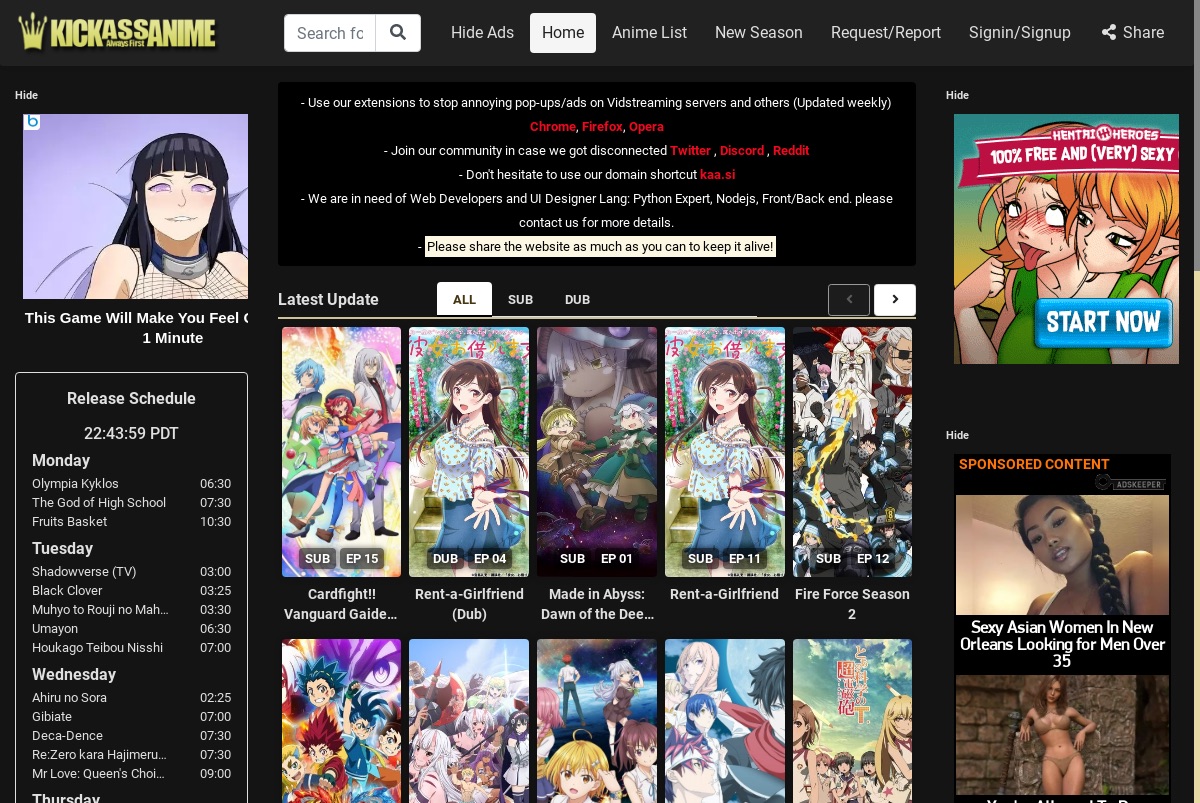
Task: Open Re:Zero kara Hajimeru… schedule entry
Action: (99, 755)
